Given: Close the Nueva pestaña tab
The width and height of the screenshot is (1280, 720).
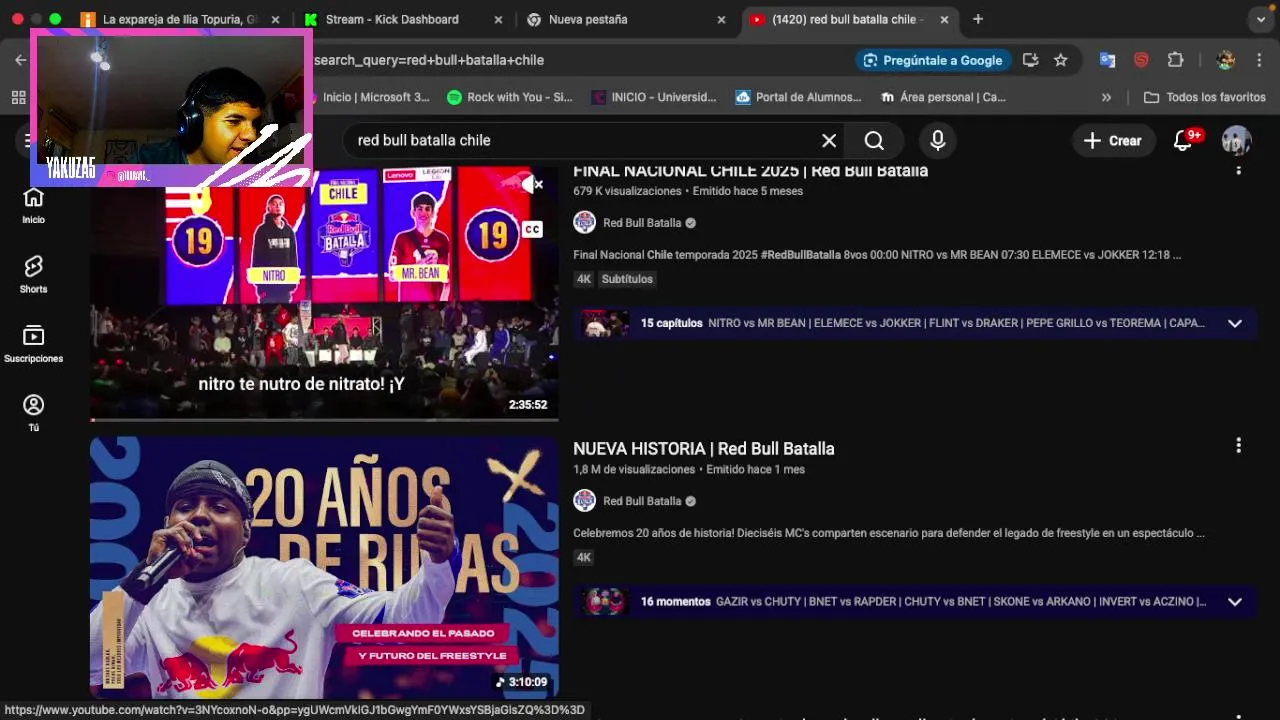Looking at the screenshot, I should [721, 19].
